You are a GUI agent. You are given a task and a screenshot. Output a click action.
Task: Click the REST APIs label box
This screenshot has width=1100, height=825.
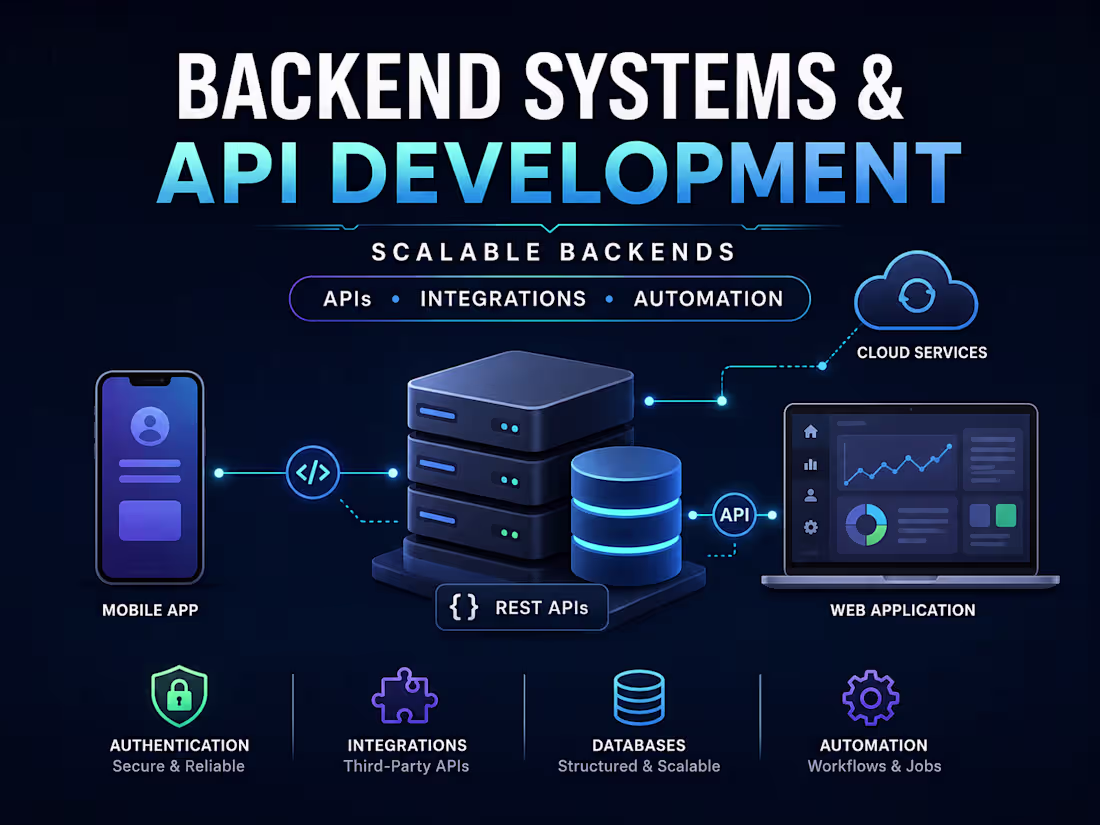pos(522,608)
